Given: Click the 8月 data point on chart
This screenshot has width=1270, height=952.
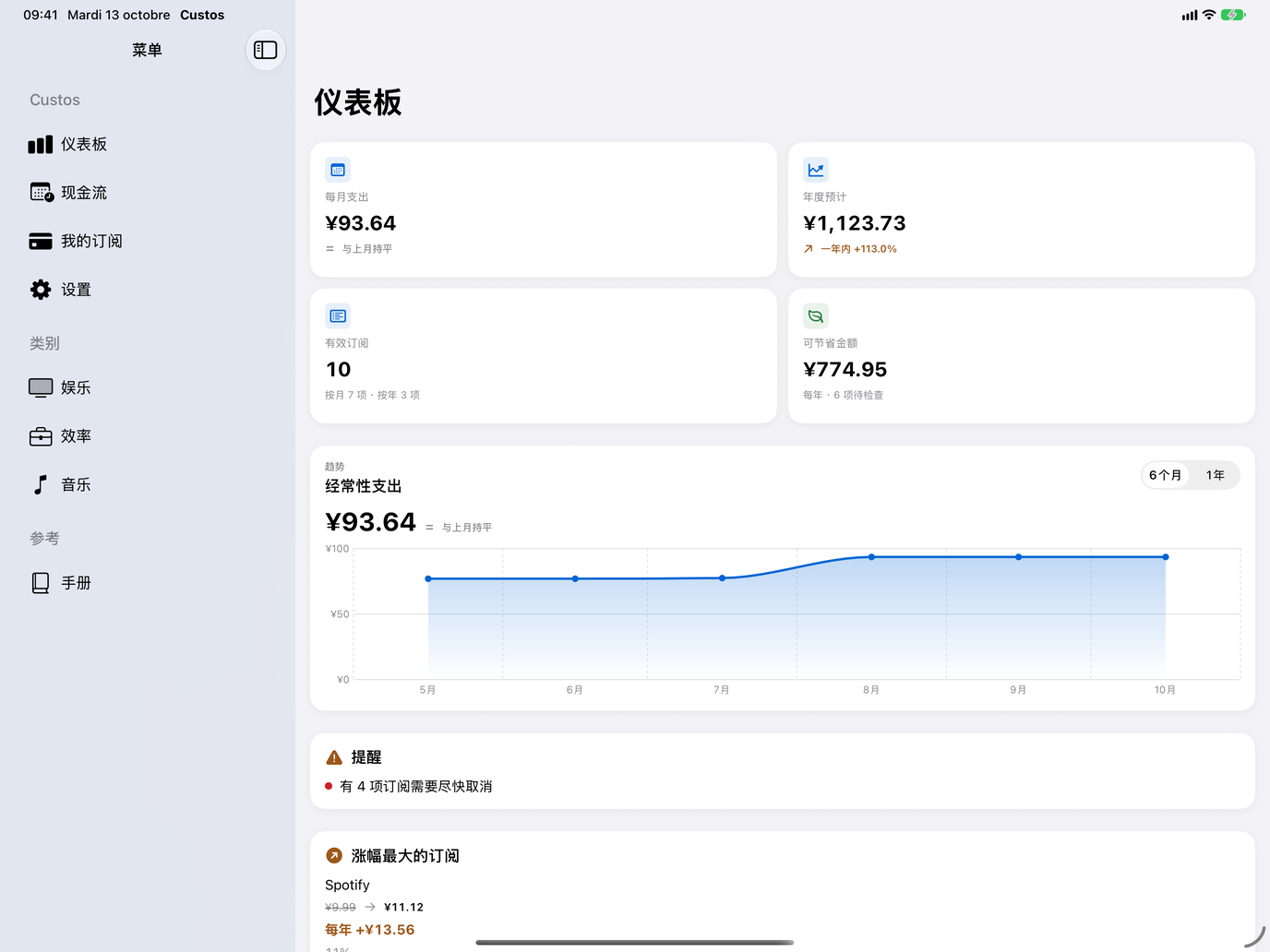Looking at the screenshot, I should tap(871, 557).
